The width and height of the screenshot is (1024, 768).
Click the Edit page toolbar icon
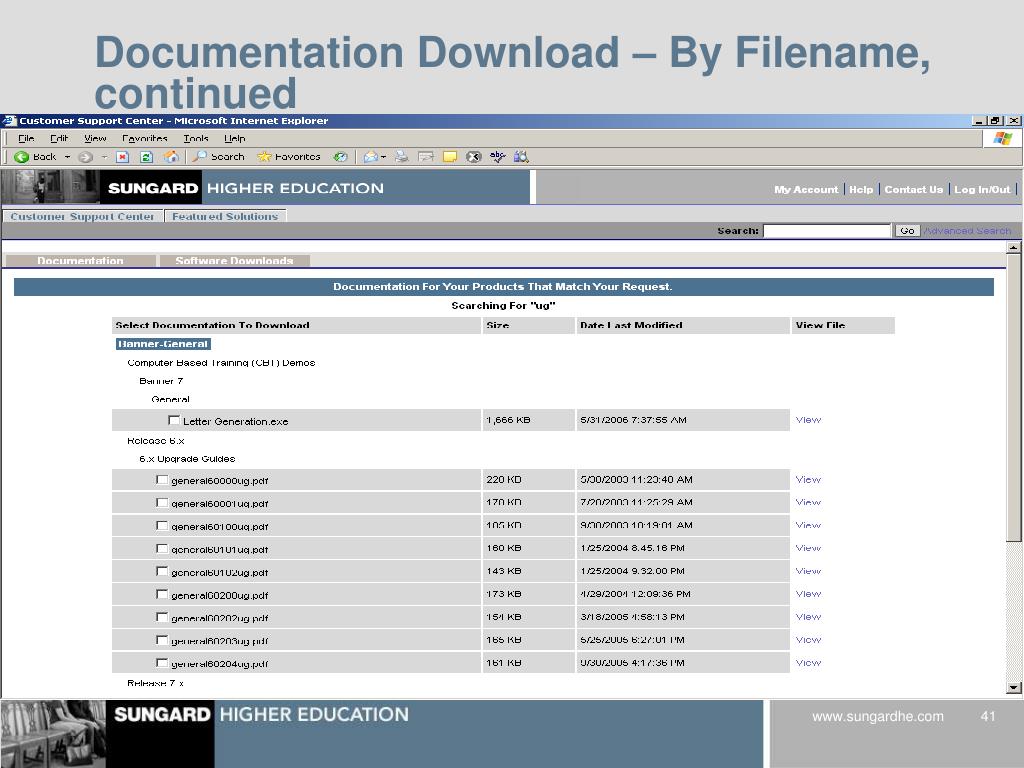426,157
